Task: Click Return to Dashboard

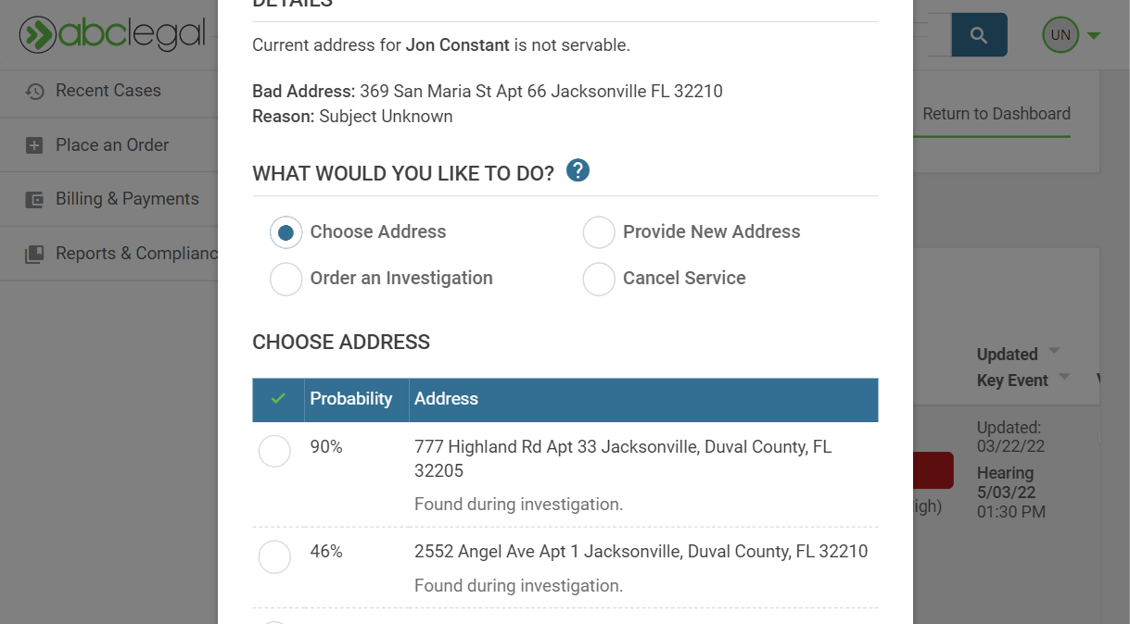Action: pos(995,113)
